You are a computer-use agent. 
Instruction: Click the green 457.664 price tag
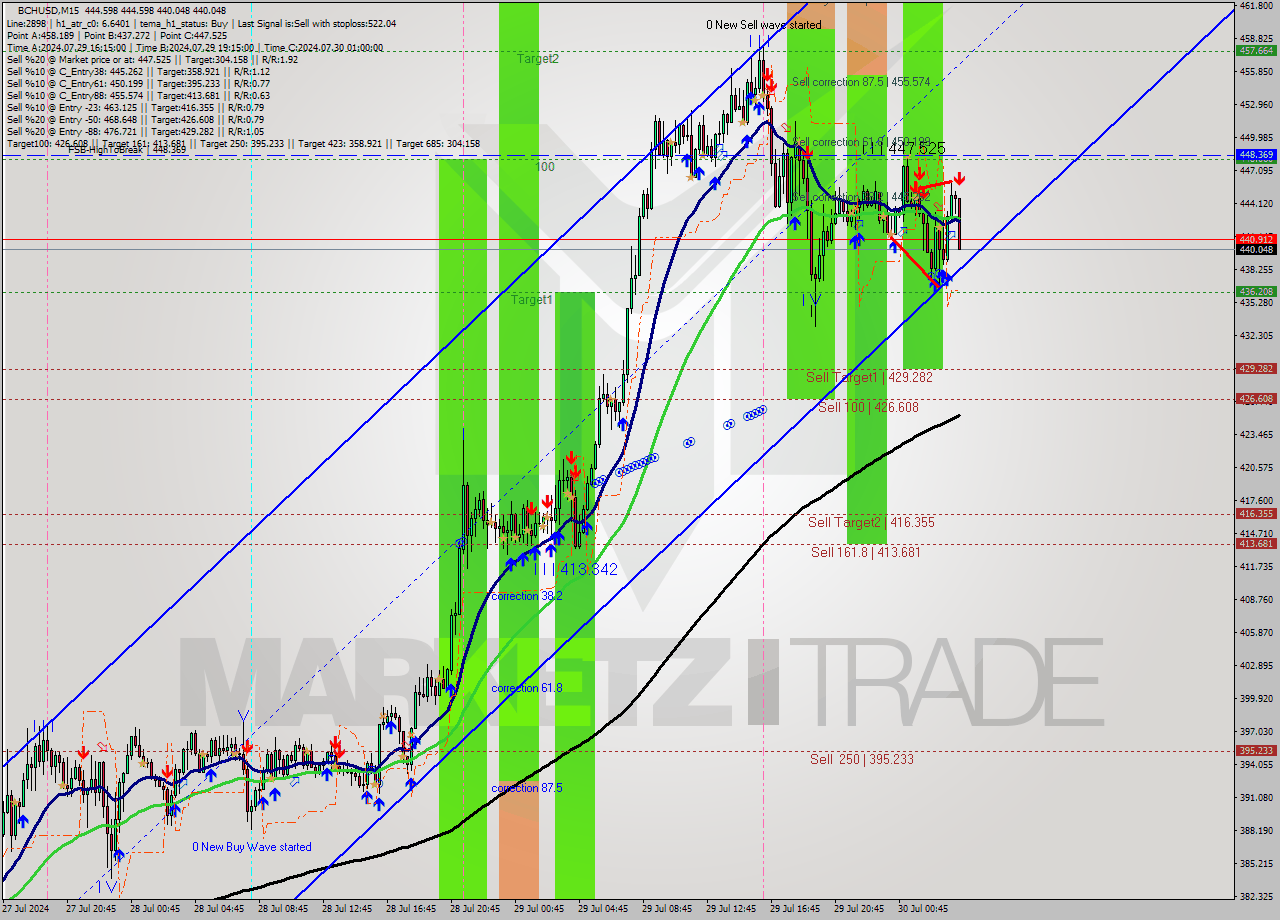pyautogui.click(x=1256, y=50)
